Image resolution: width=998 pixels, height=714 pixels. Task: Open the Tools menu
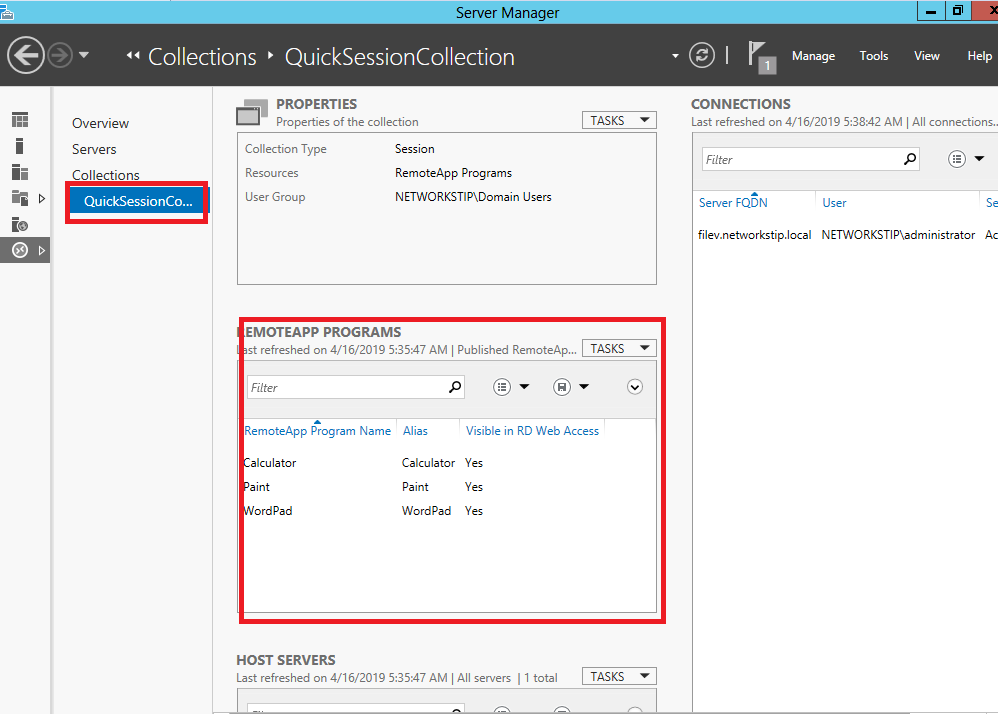[x=873, y=55]
